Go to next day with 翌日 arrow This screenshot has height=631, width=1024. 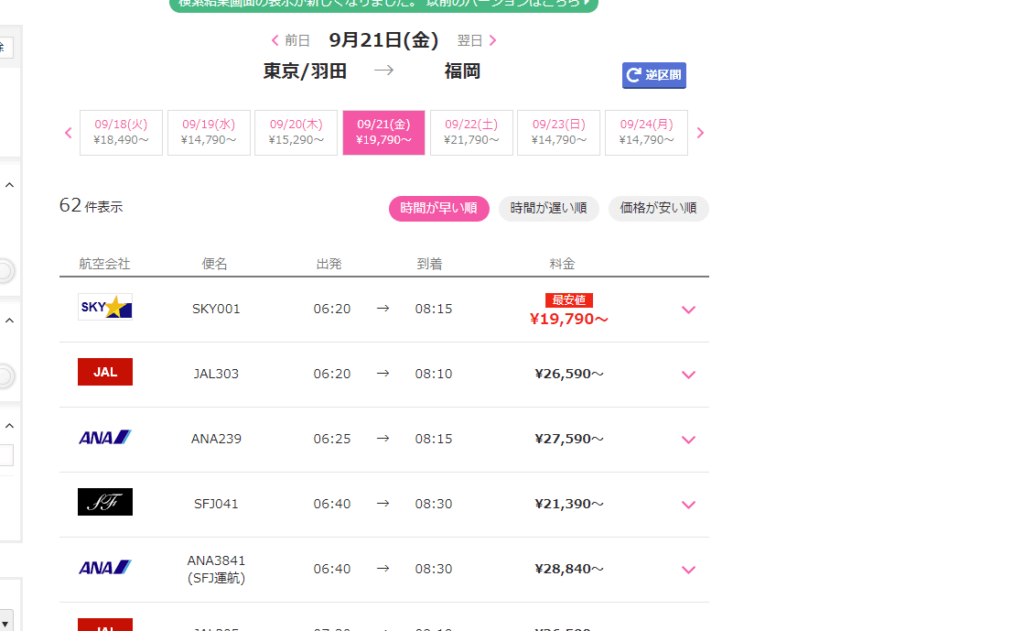pos(477,40)
